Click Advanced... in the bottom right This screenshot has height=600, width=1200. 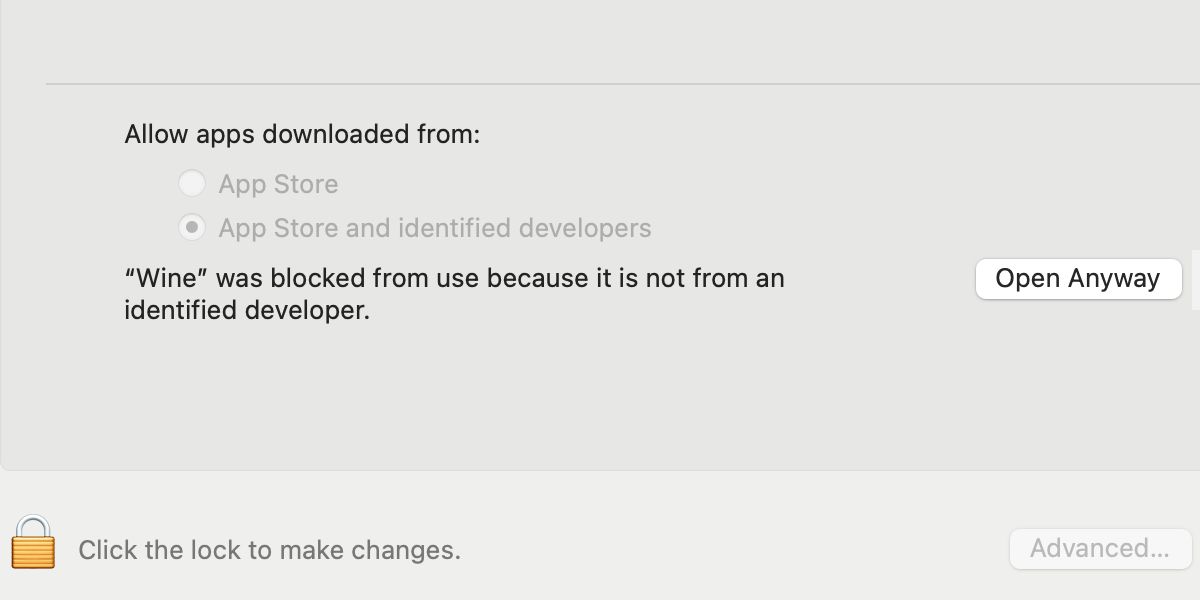pyautogui.click(x=1100, y=548)
